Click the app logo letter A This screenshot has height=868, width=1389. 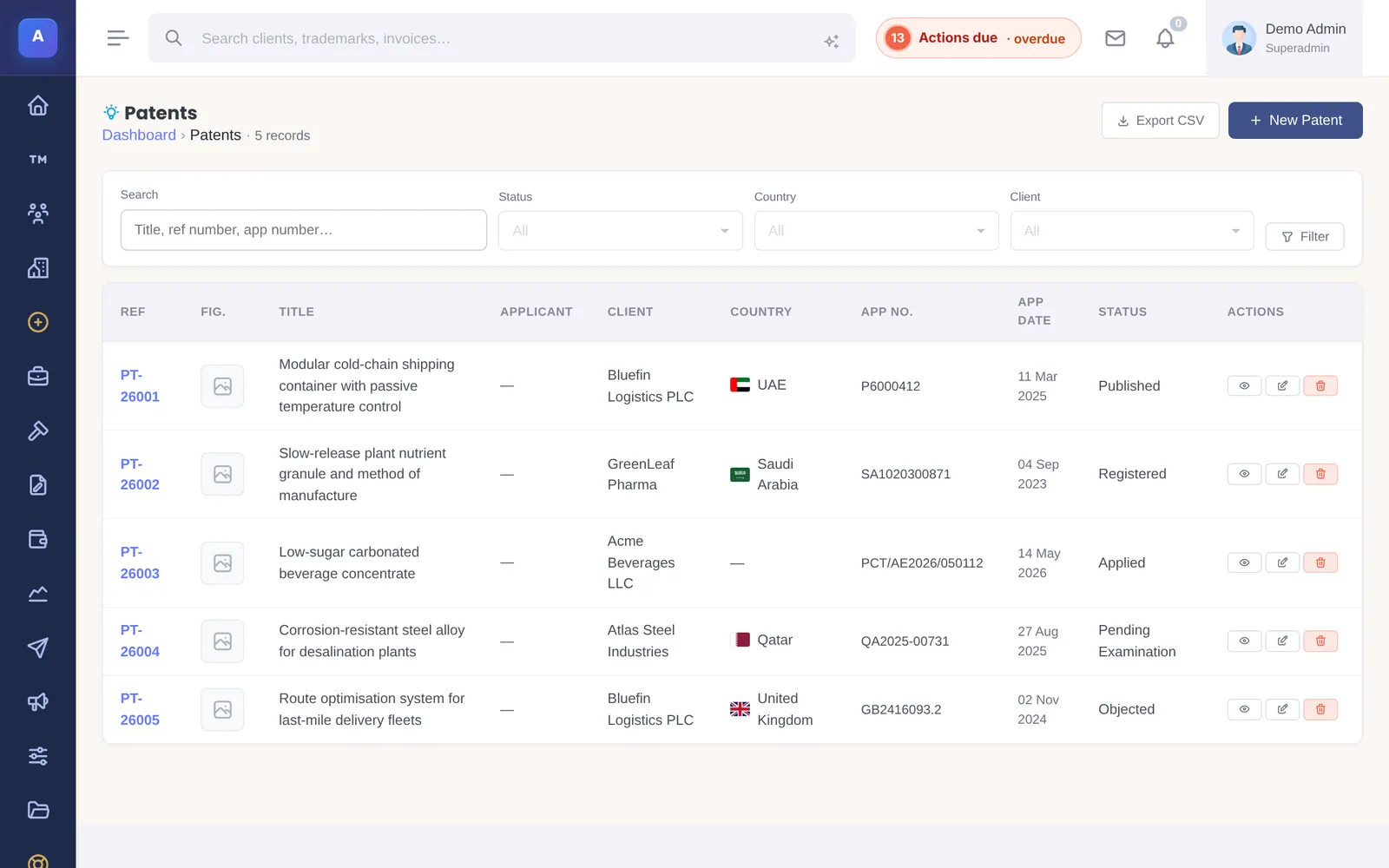coord(37,37)
